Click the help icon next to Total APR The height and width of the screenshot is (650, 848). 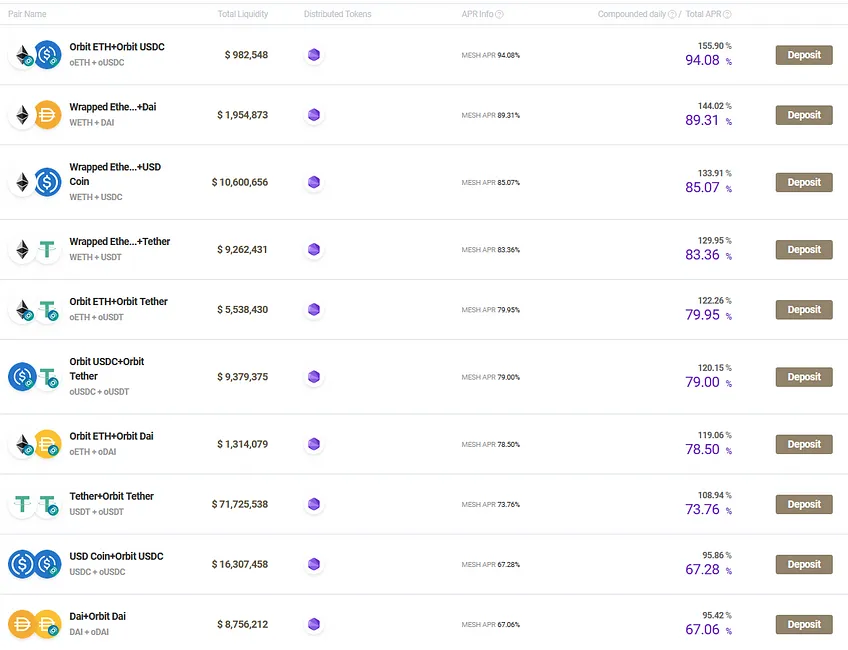727,14
